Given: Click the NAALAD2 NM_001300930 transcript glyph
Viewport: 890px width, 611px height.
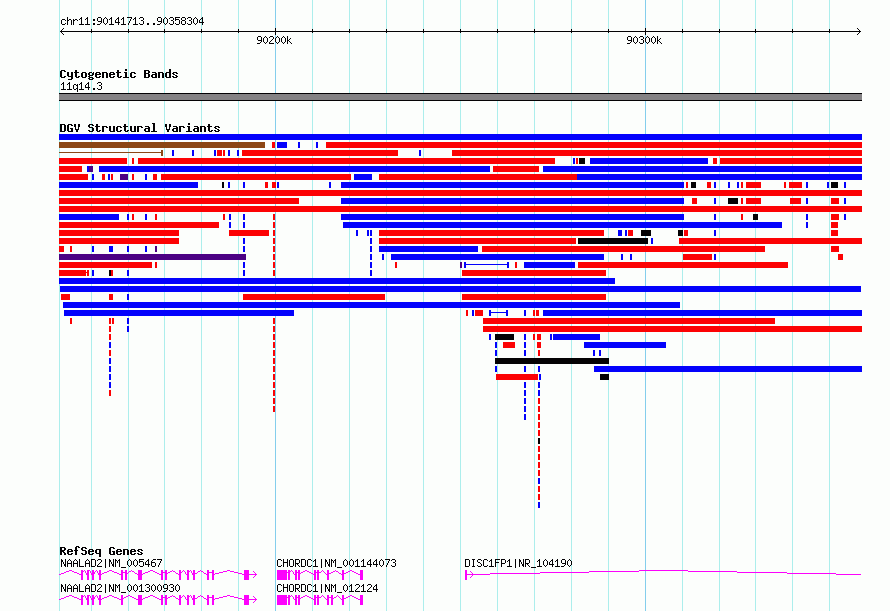Looking at the screenshot, I should (x=158, y=600).
